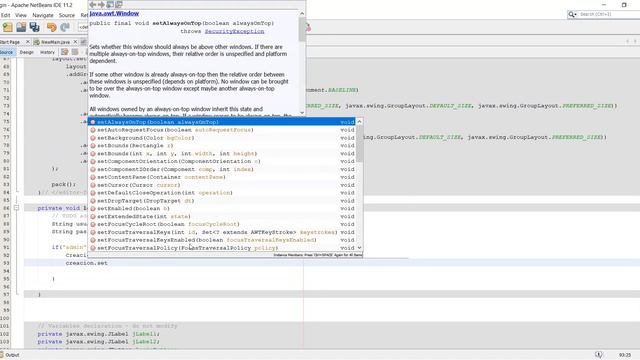This screenshot has height=360, width=640.
Task: Select setAlwaysOnTop(boolean alwaysOnTop) completion
Action: point(222,122)
